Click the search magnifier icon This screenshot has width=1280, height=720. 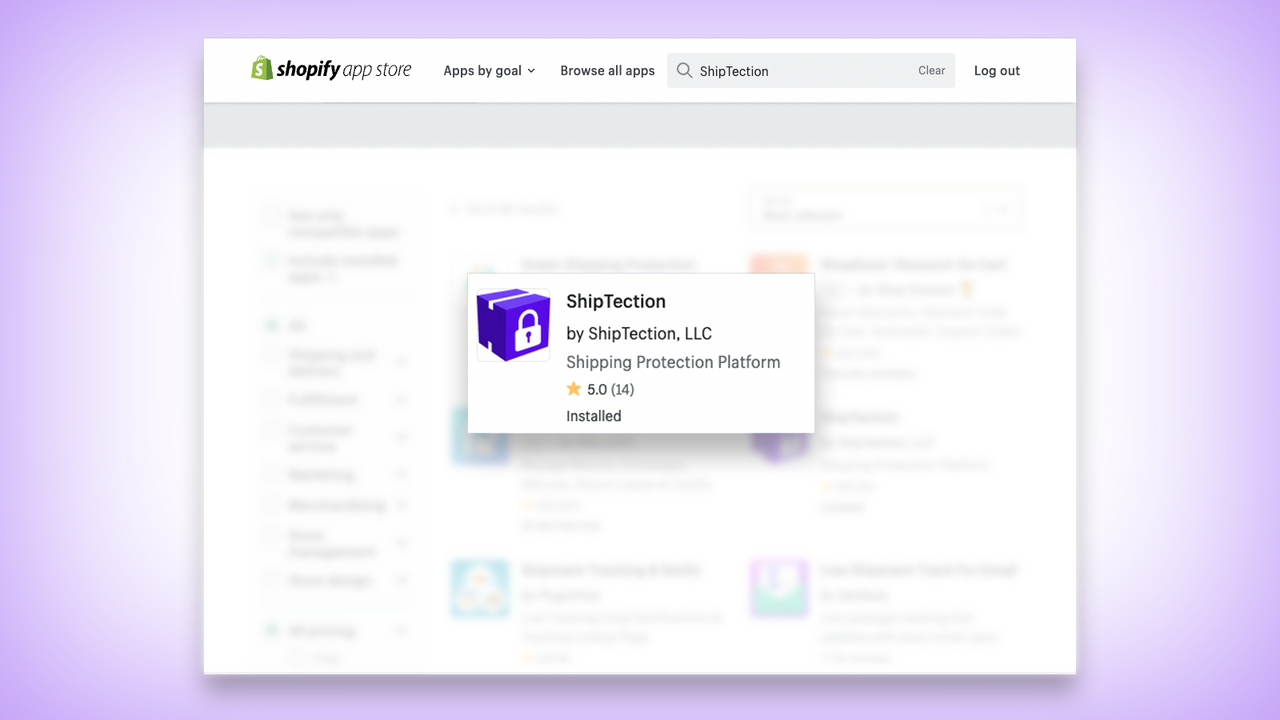pyautogui.click(x=684, y=70)
